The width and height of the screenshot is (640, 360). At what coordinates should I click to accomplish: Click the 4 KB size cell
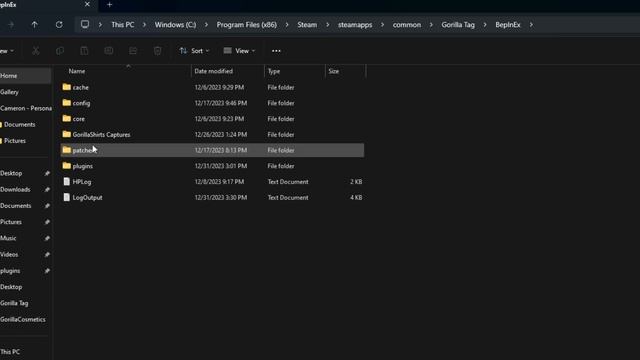tap(356, 198)
